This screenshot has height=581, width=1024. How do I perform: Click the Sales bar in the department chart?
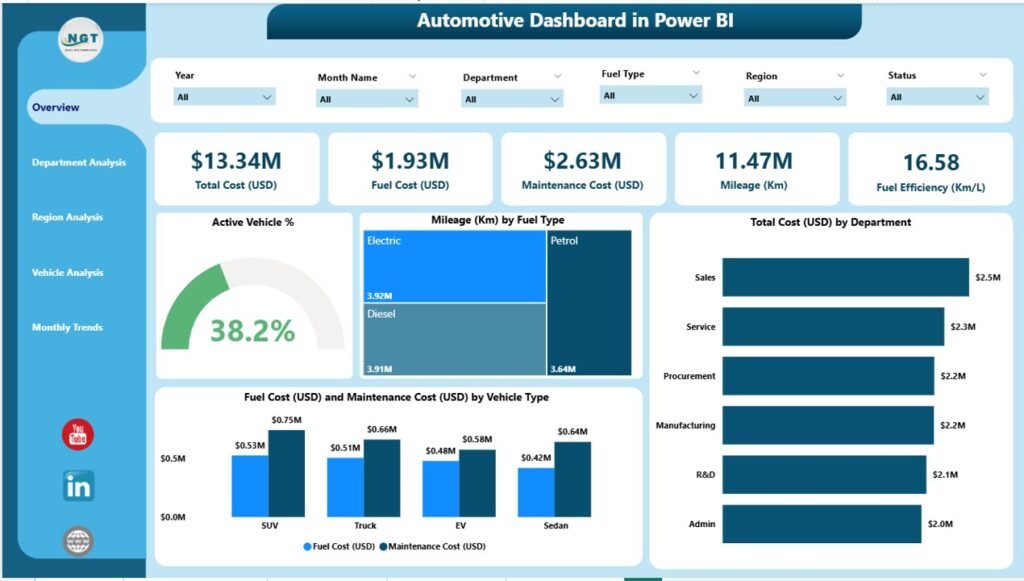click(845, 278)
